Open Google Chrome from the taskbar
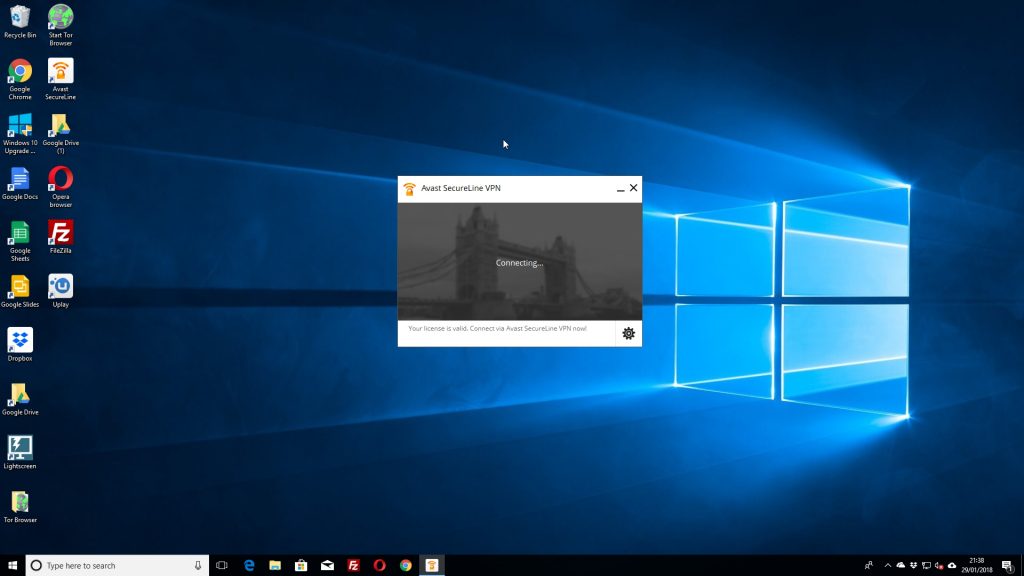This screenshot has width=1024, height=576. pos(406,566)
